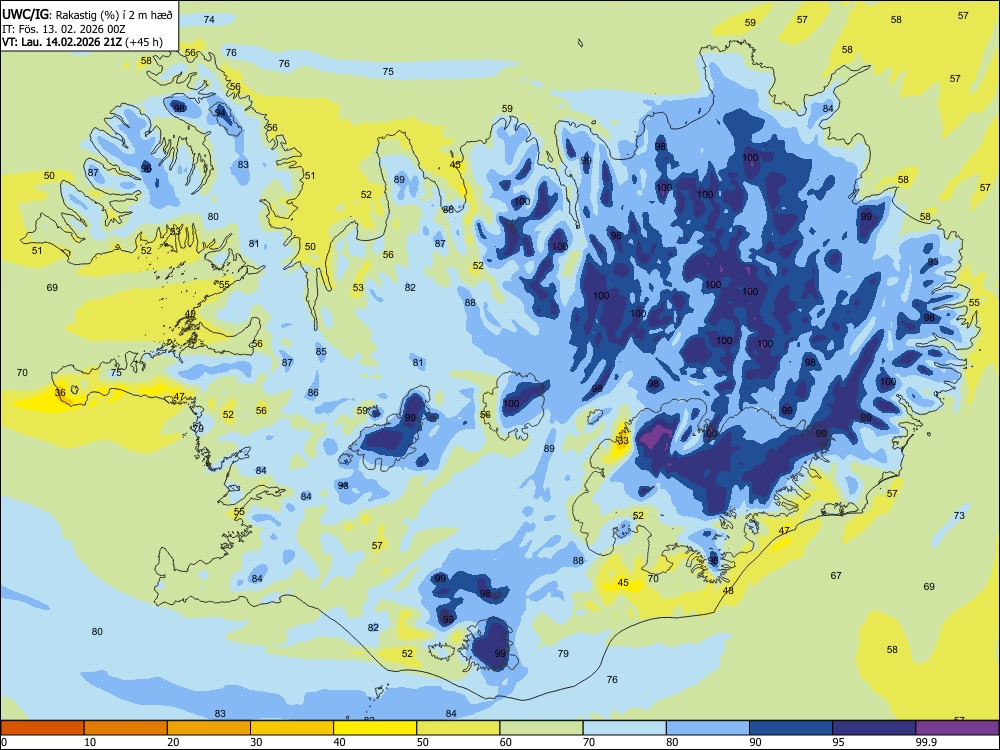Image resolution: width=1000 pixels, height=750 pixels.
Task: Click the humidity value '74' on the map
Action: click(209, 20)
